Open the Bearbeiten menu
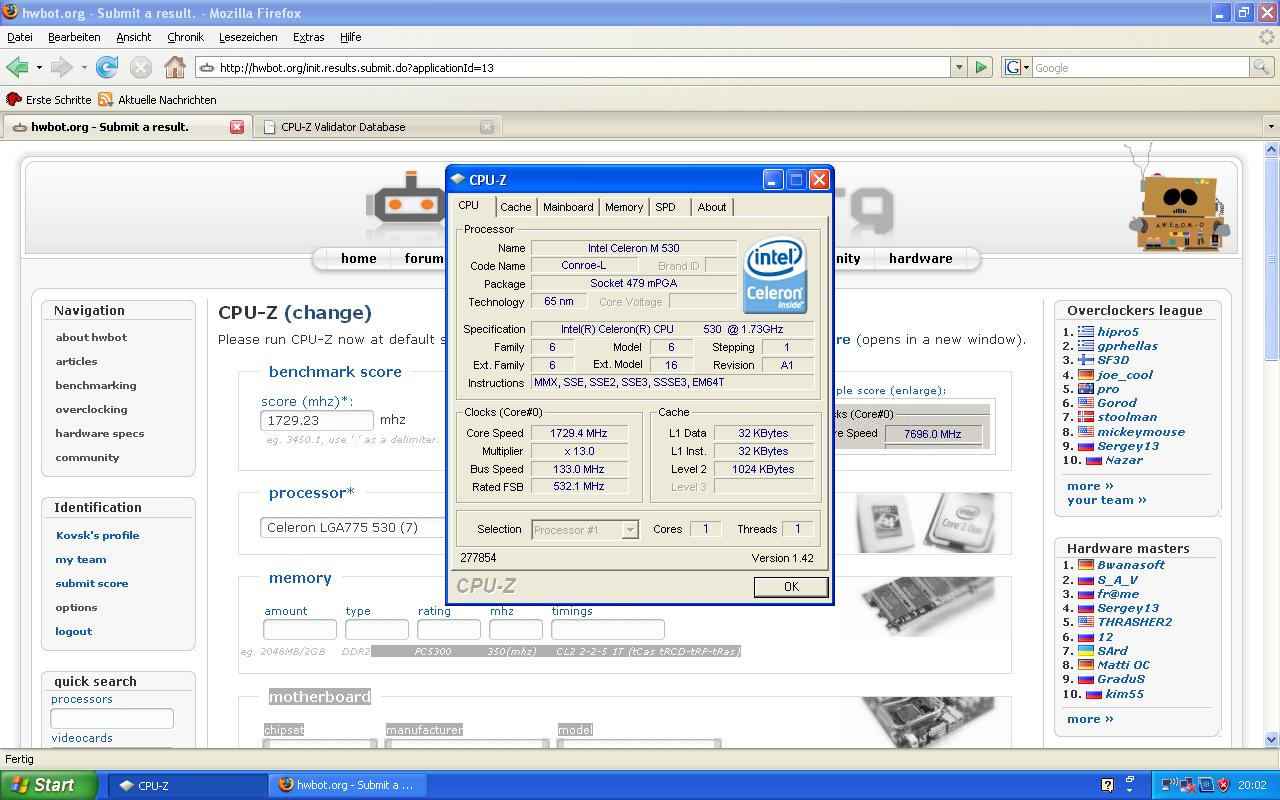The width and height of the screenshot is (1280, 800). tap(74, 37)
